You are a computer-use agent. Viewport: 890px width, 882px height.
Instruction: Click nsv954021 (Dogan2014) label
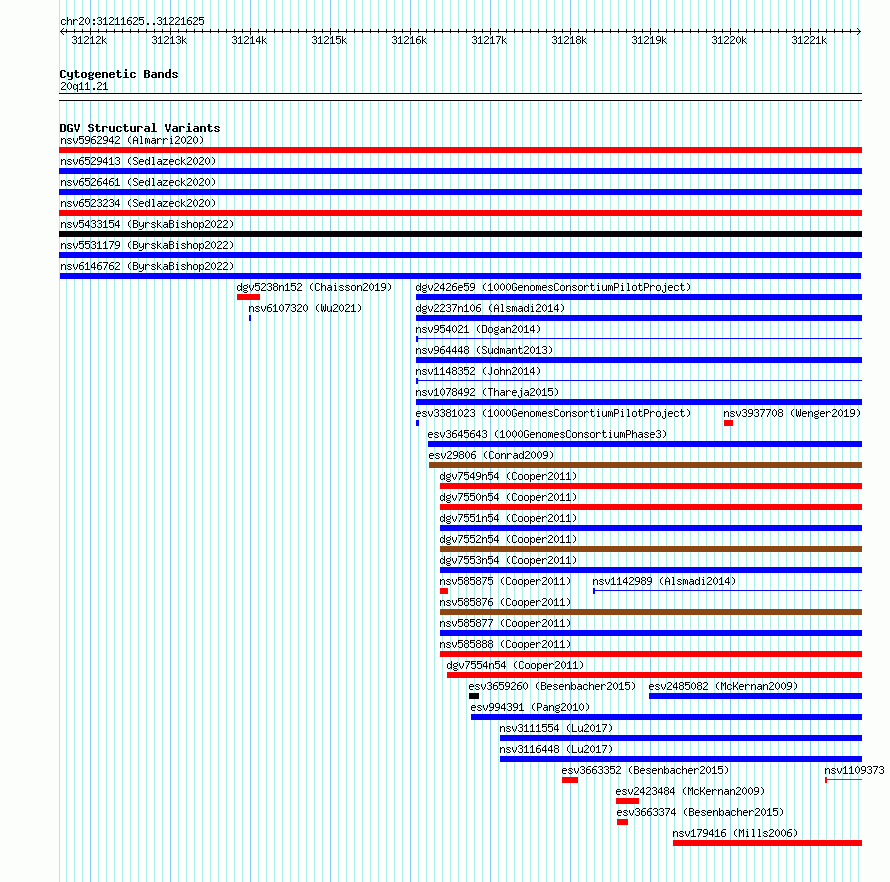pos(478,329)
